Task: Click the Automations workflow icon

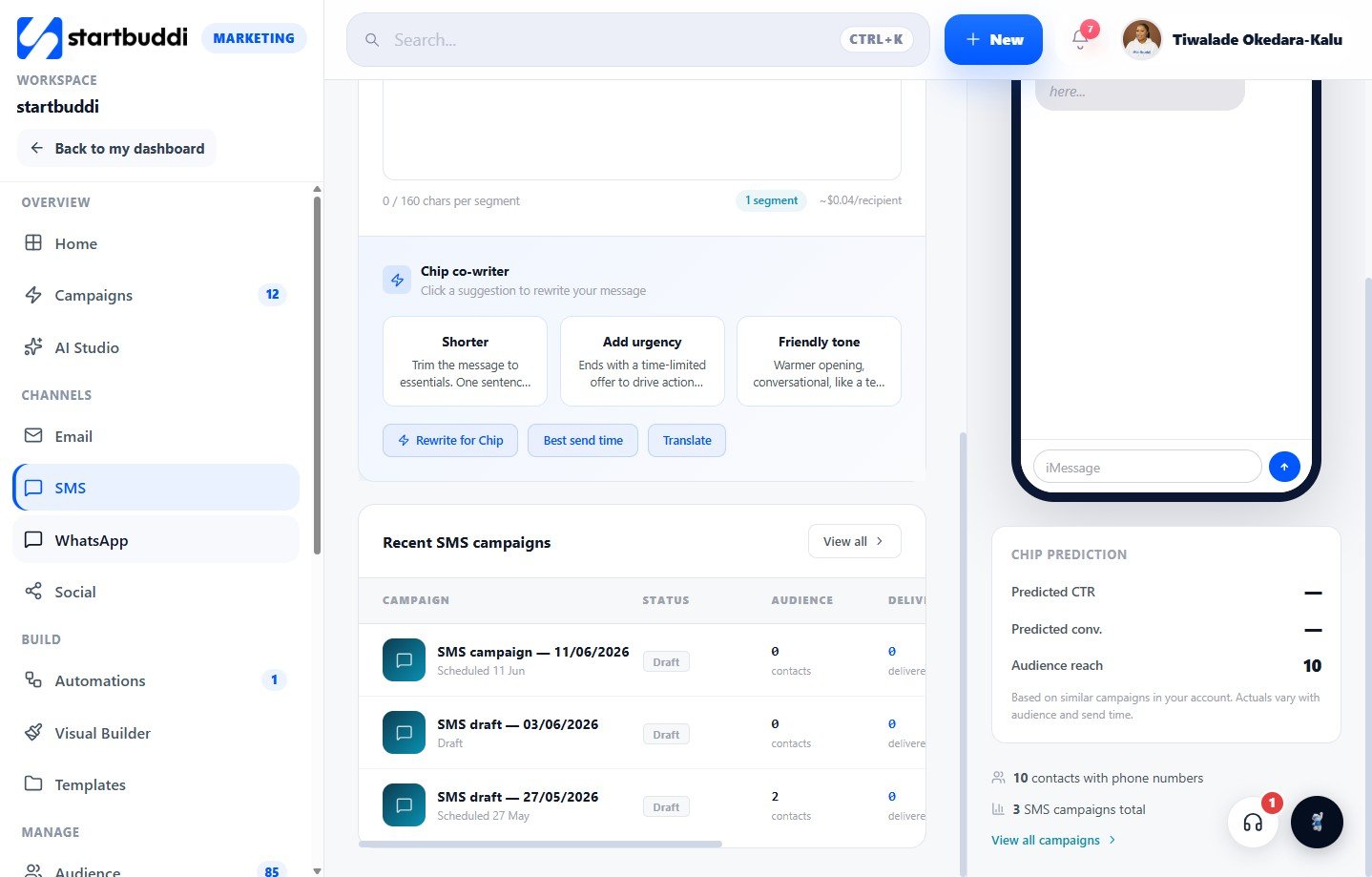Action: pyautogui.click(x=33, y=679)
